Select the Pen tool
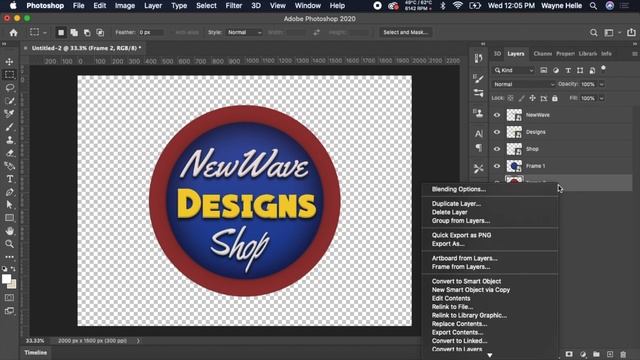This screenshot has height=360, width=640. pyautogui.click(x=9, y=192)
